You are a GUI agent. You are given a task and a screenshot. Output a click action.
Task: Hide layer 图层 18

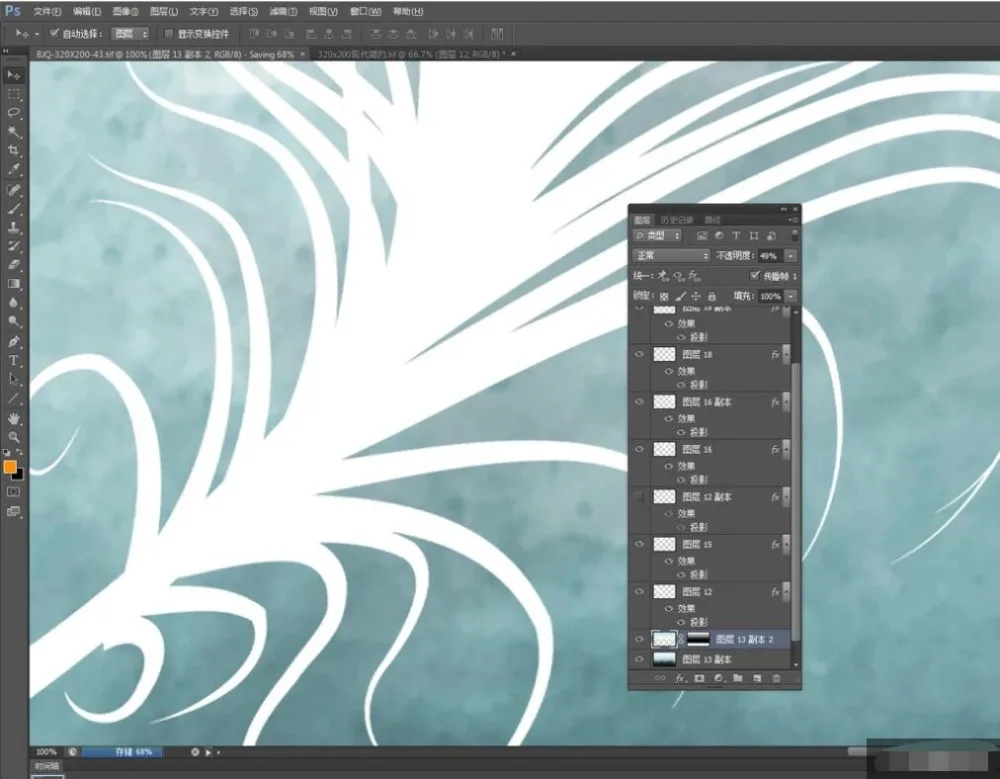click(640, 354)
